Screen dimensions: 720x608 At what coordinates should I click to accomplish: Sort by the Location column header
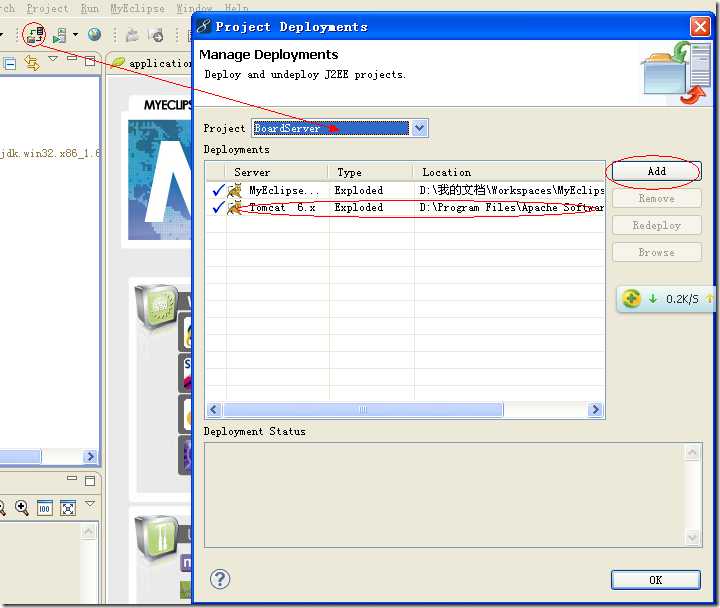point(509,172)
